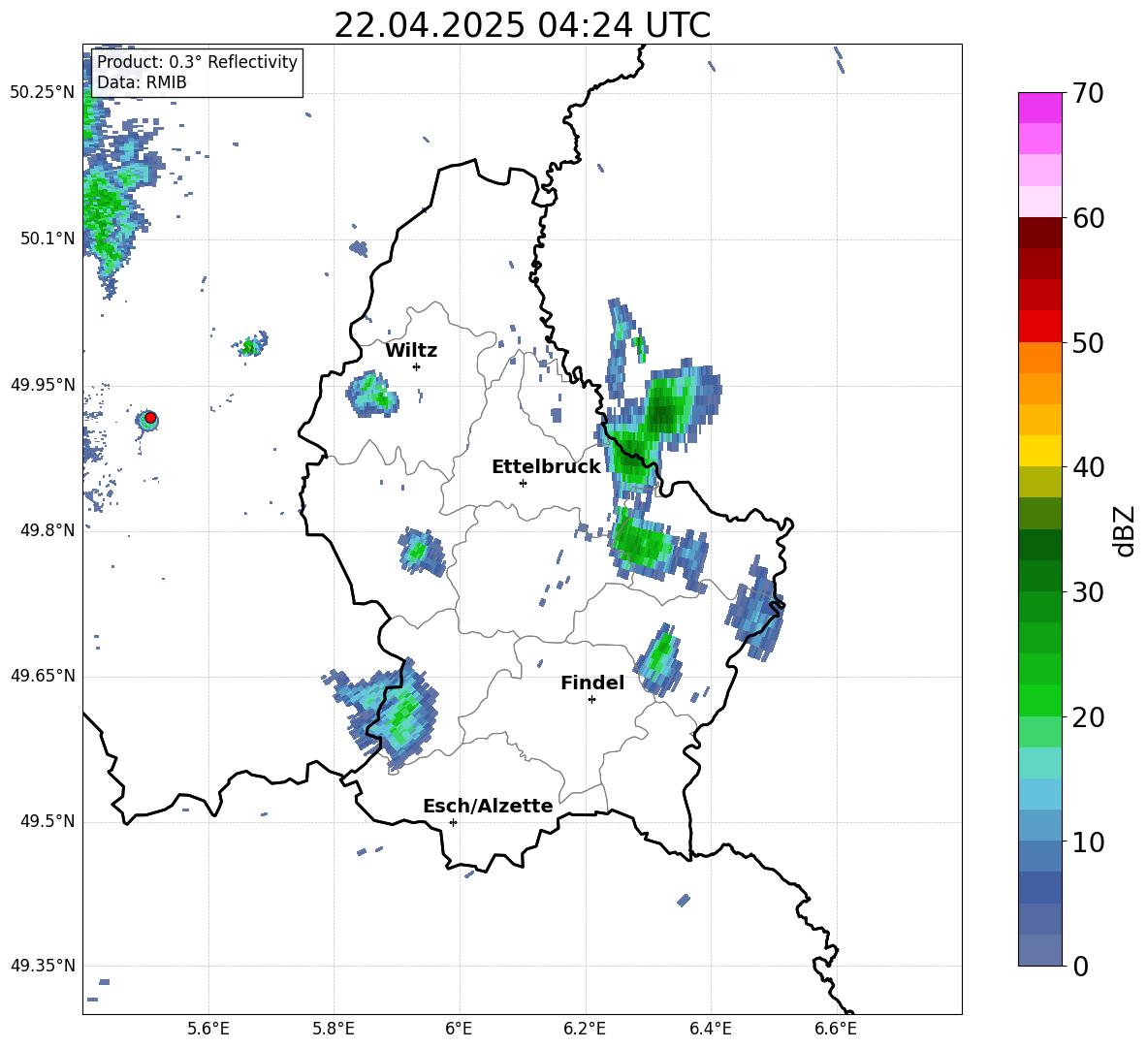This screenshot has width=1148, height=1048.
Task: Click the colorbar 0 tick label
Action: [x=1080, y=967]
